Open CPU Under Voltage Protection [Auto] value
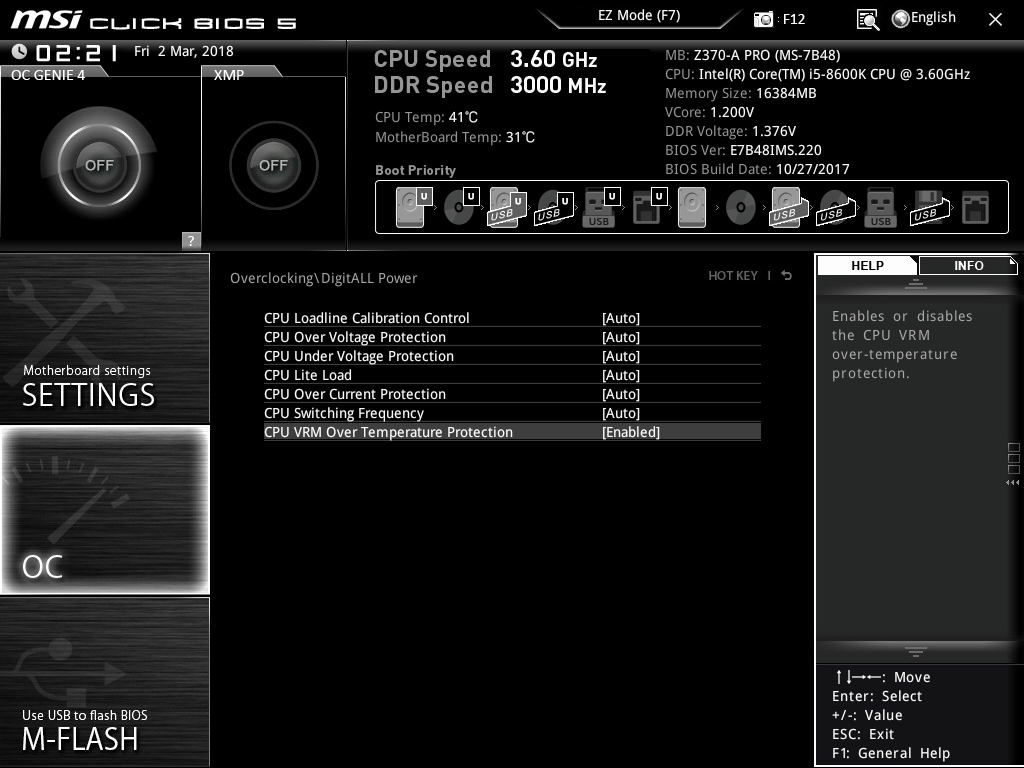The image size is (1024, 768). (621, 356)
